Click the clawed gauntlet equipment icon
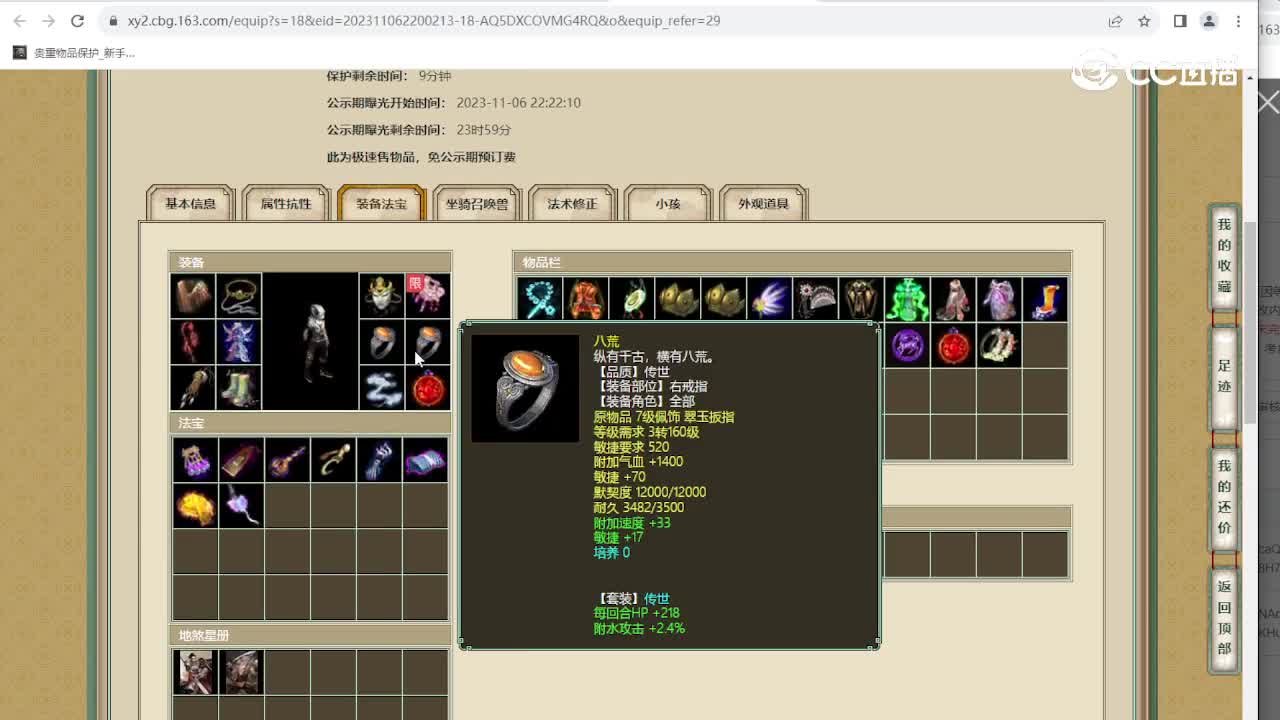 click(194, 388)
